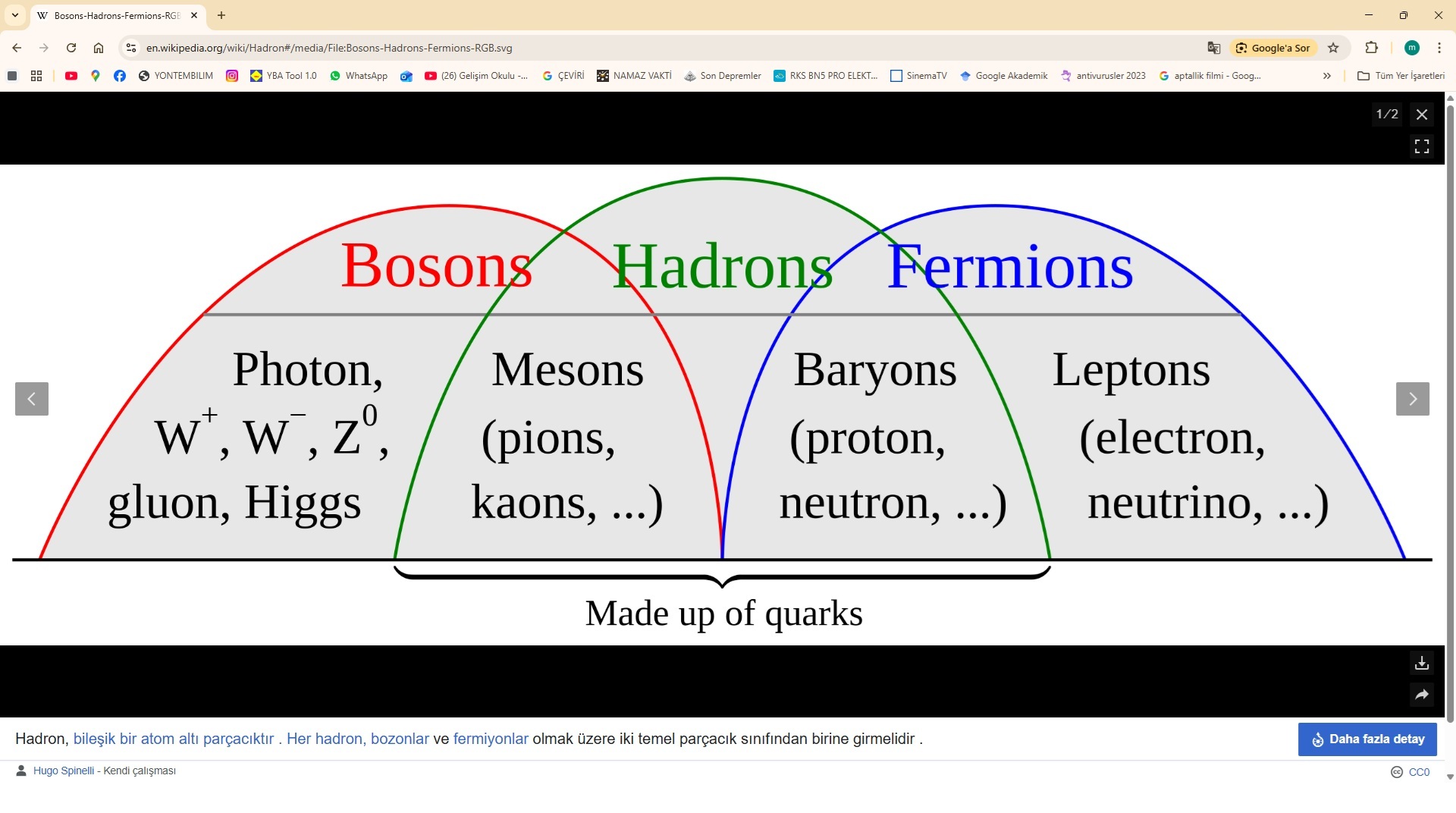Open browser extensions puzzle icon
1456x813 pixels.
[x=1371, y=48]
